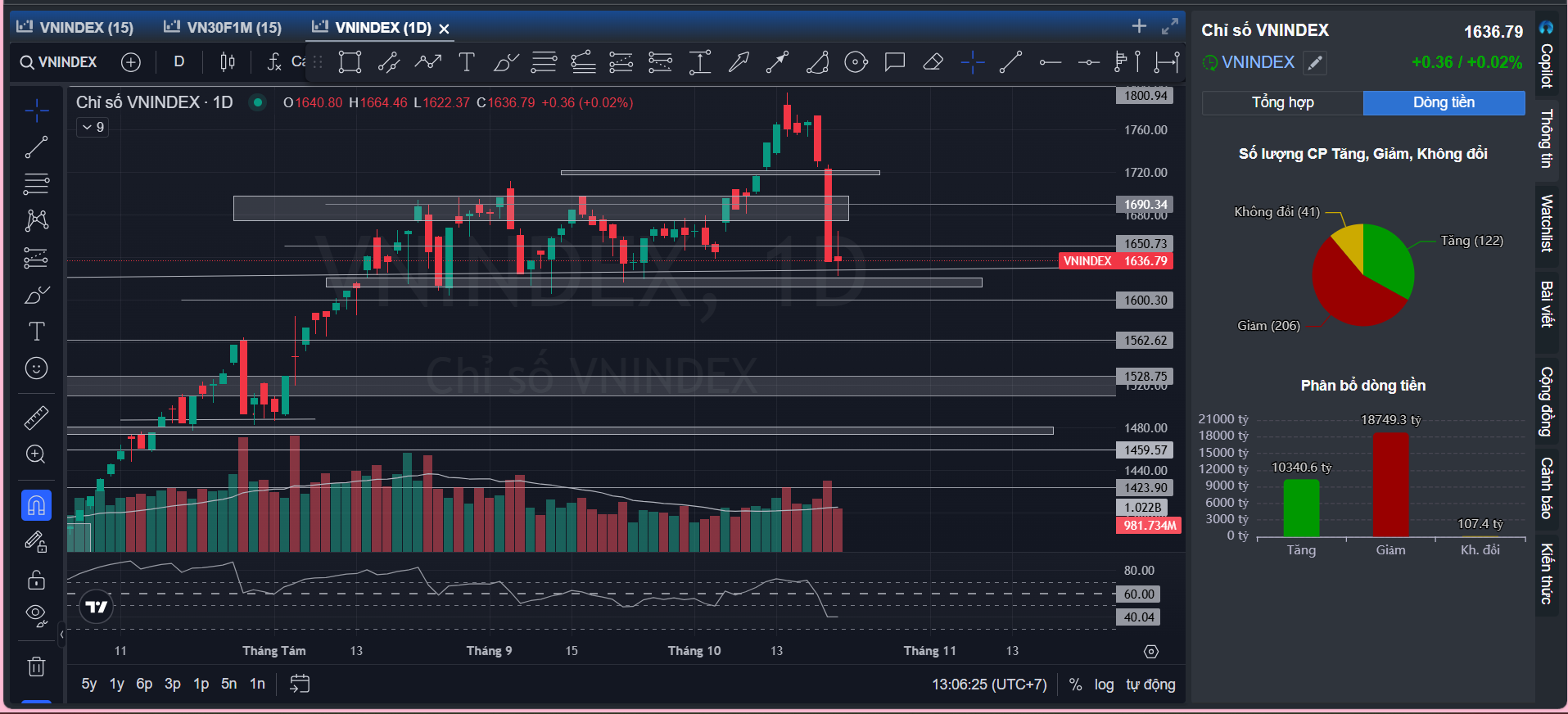Select the callout comment tool in favorites toolbar
1568x714 pixels.
pos(895,62)
